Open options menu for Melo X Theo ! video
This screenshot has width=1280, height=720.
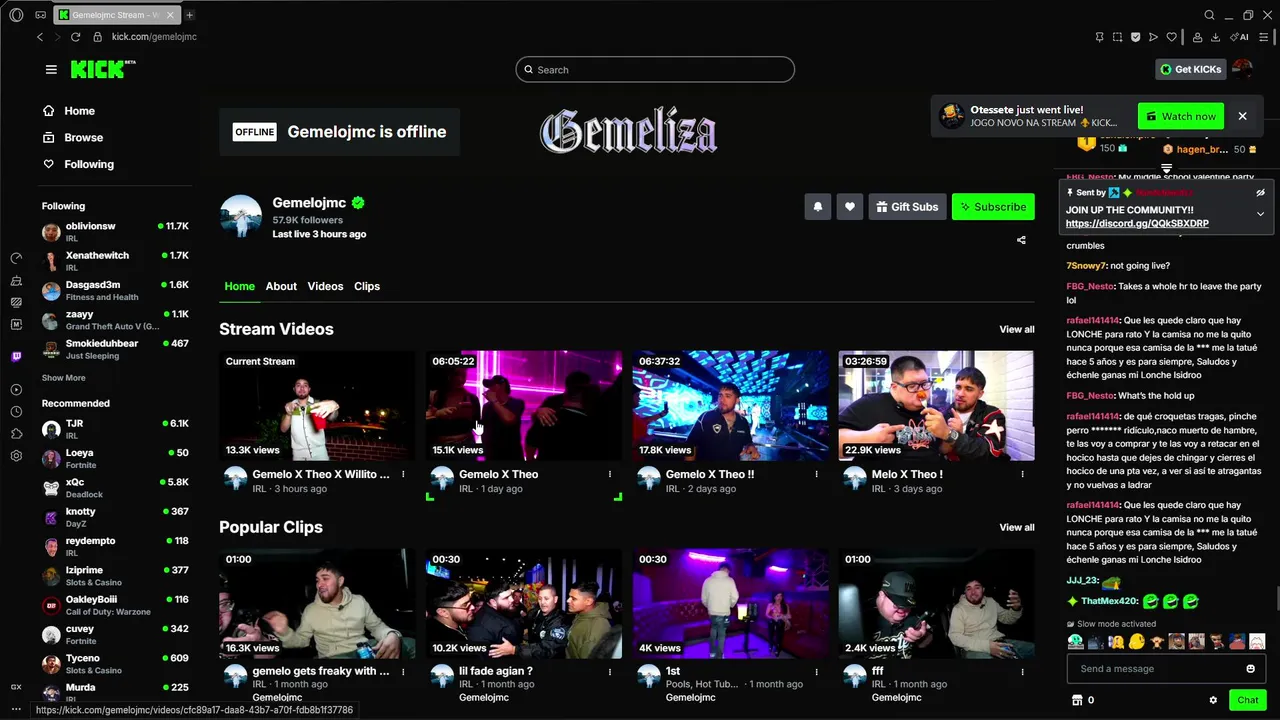point(1022,474)
